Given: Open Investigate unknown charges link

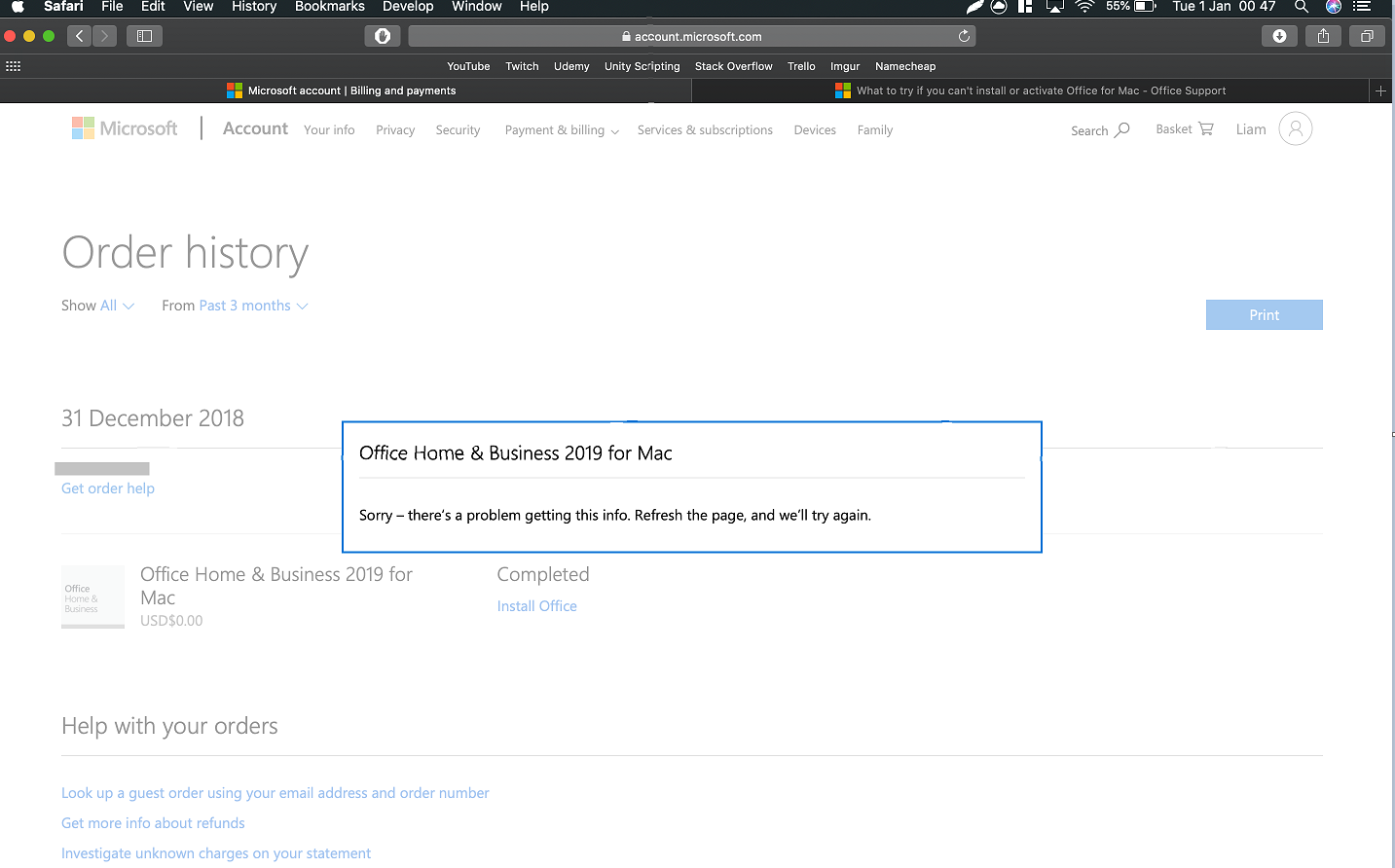Looking at the screenshot, I should tap(216, 853).
